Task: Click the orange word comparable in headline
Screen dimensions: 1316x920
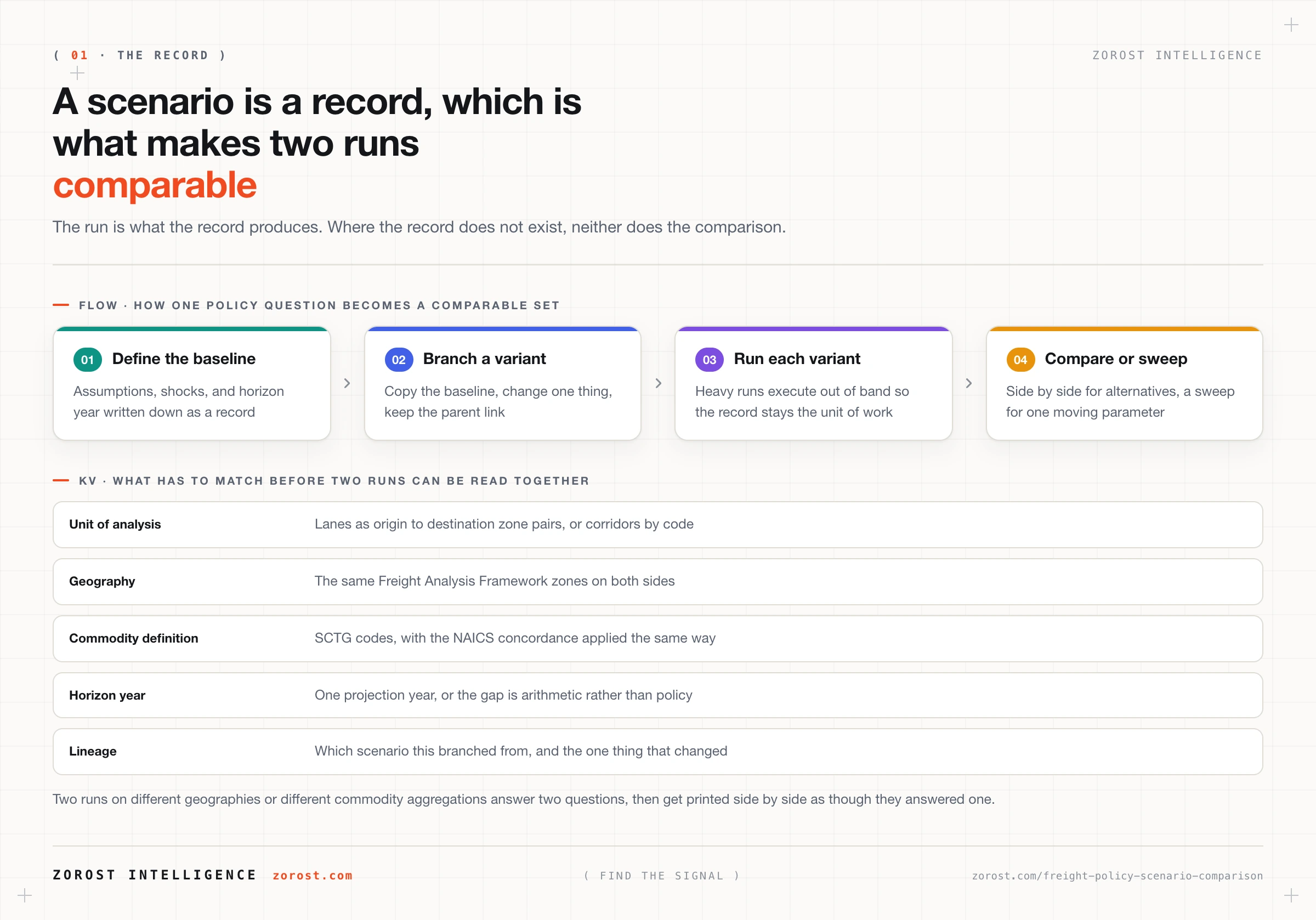Action: 155,185
